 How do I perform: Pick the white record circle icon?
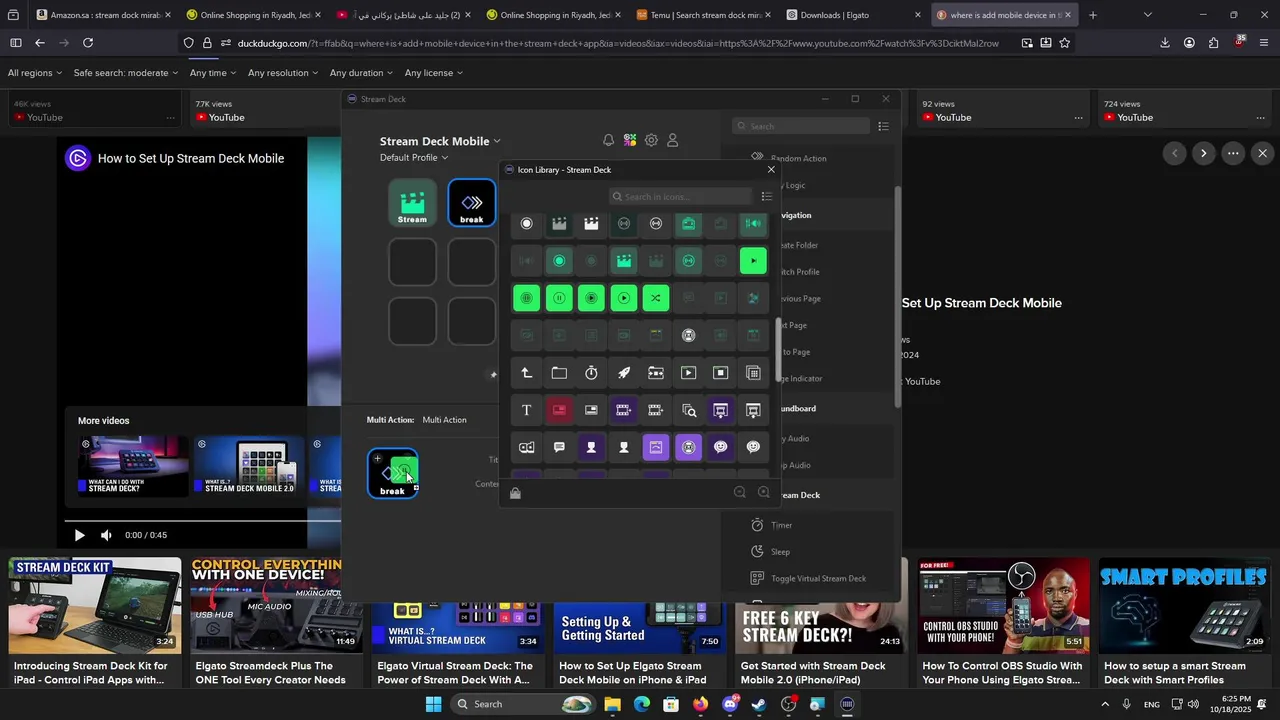pos(527,224)
